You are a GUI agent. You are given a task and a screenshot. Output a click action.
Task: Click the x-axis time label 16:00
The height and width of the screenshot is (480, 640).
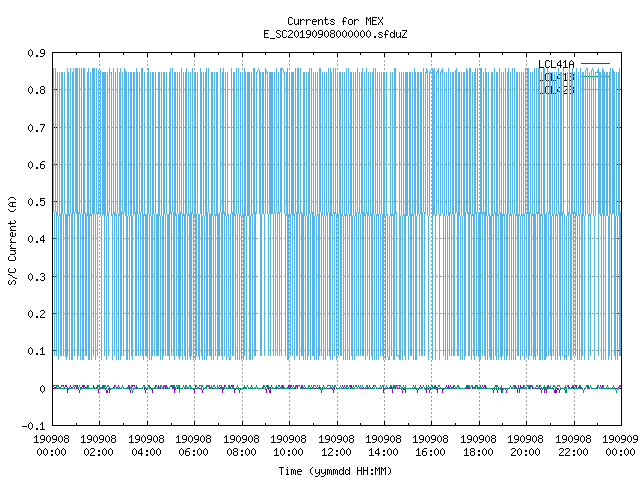431,452
